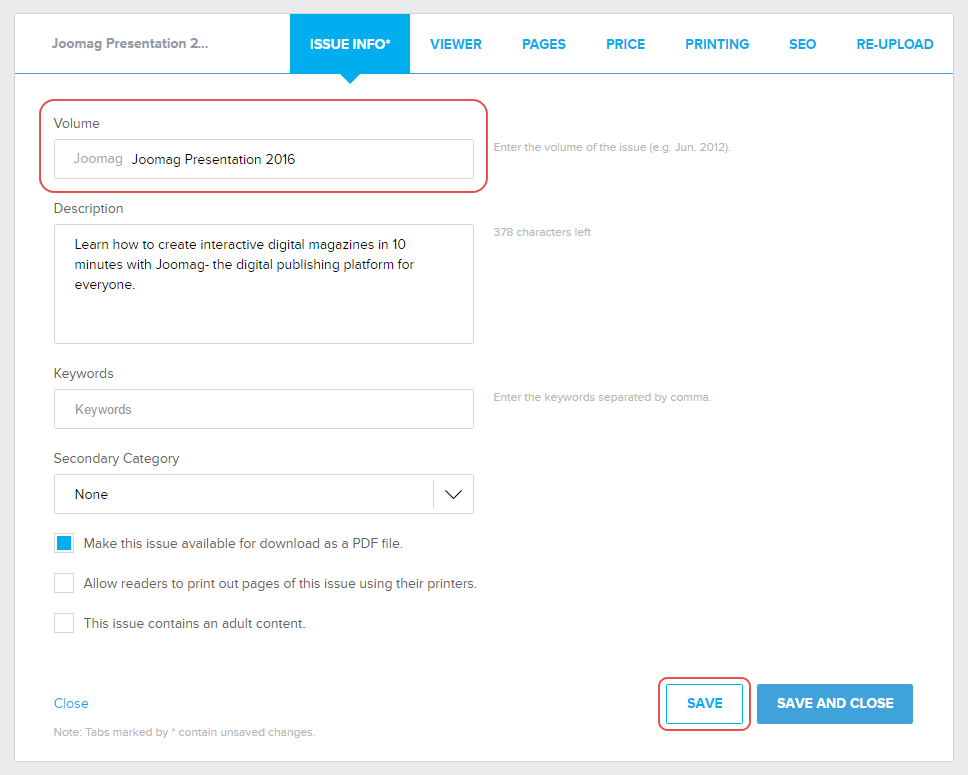Open the SEO tab
Image resolution: width=968 pixels, height=775 pixels.
(x=802, y=44)
